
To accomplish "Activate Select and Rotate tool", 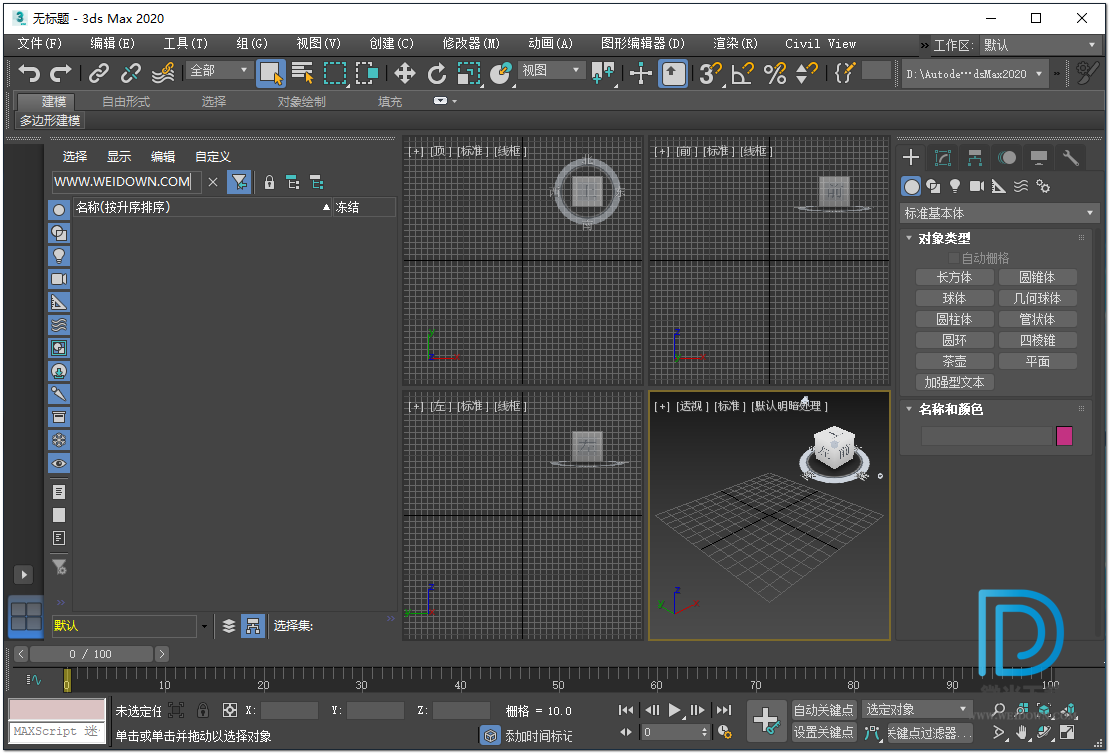I will tap(437, 73).
